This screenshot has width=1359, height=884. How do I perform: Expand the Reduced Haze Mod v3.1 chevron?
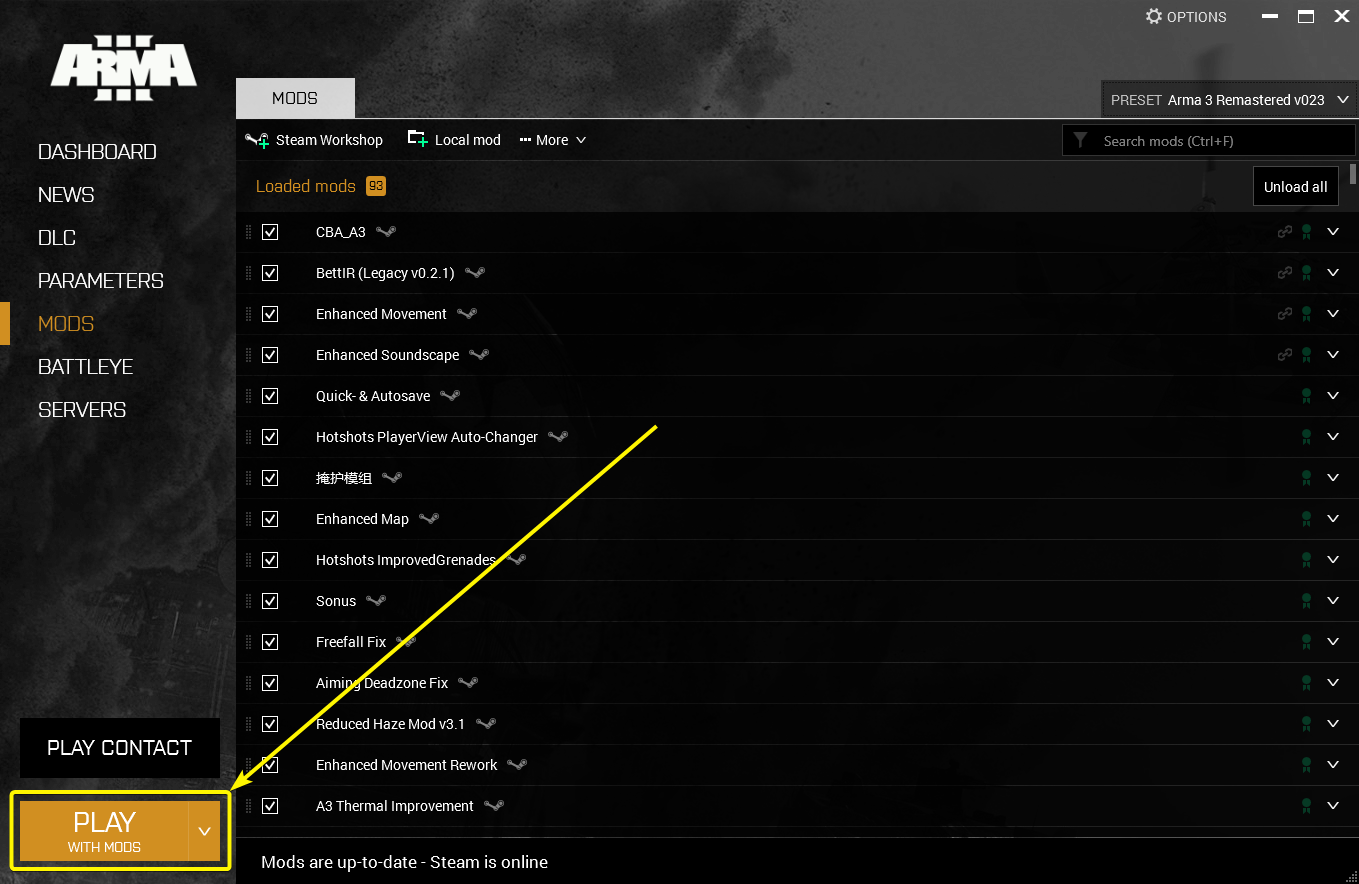coord(1332,724)
